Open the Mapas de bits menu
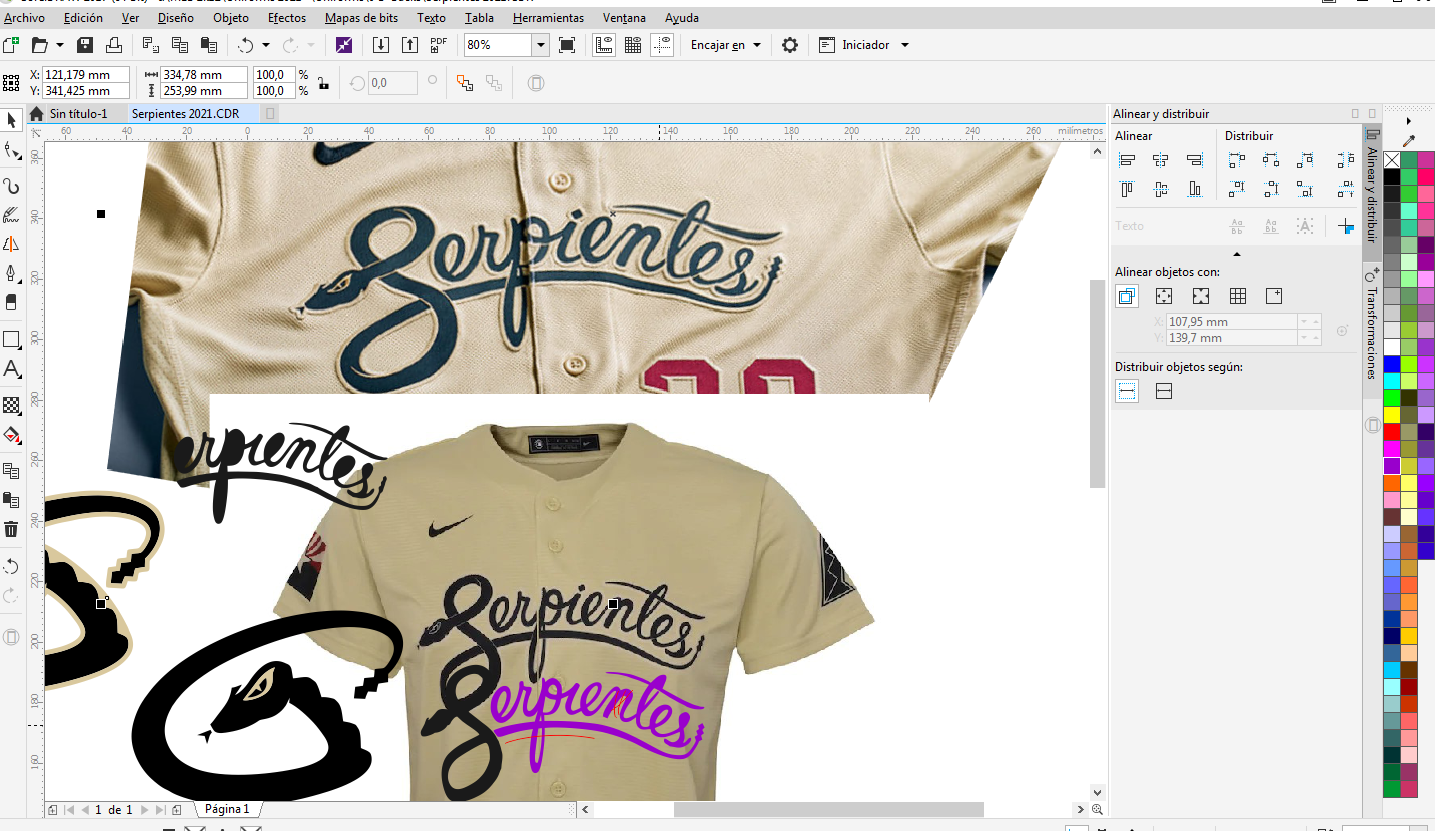 pyautogui.click(x=361, y=18)
